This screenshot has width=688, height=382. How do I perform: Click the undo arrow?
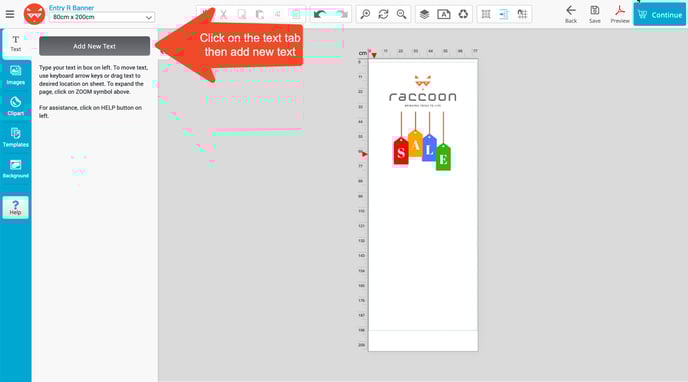click(320, 14)
